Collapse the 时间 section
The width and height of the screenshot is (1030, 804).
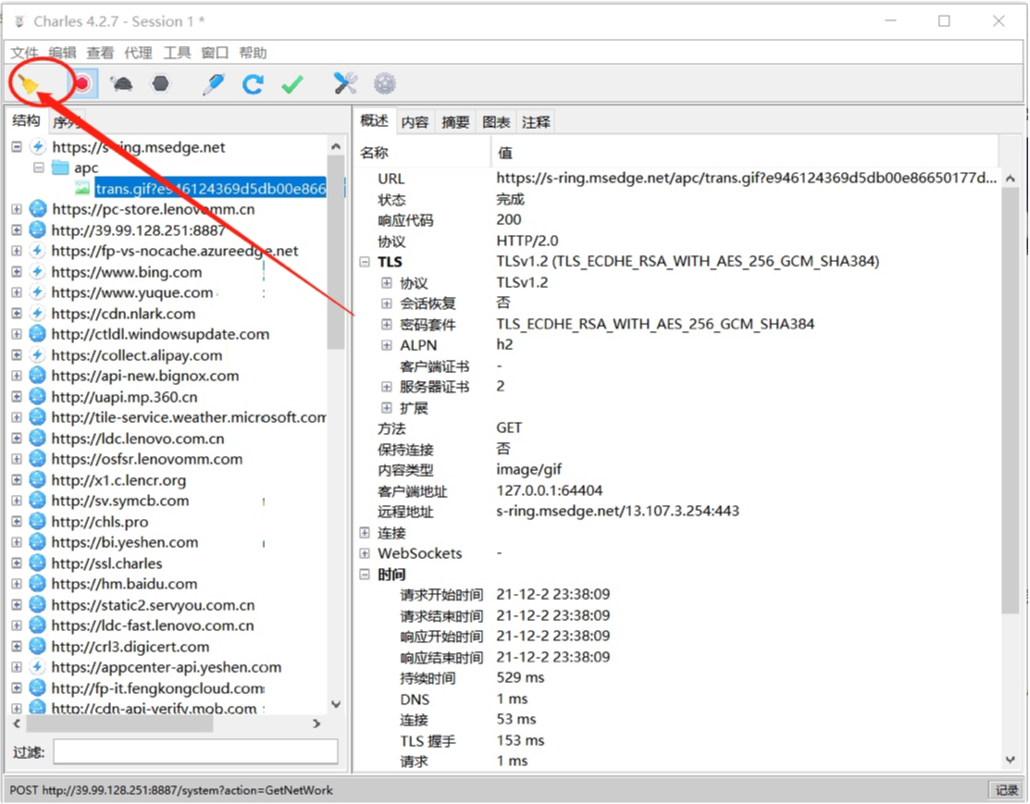click(365, 575)
